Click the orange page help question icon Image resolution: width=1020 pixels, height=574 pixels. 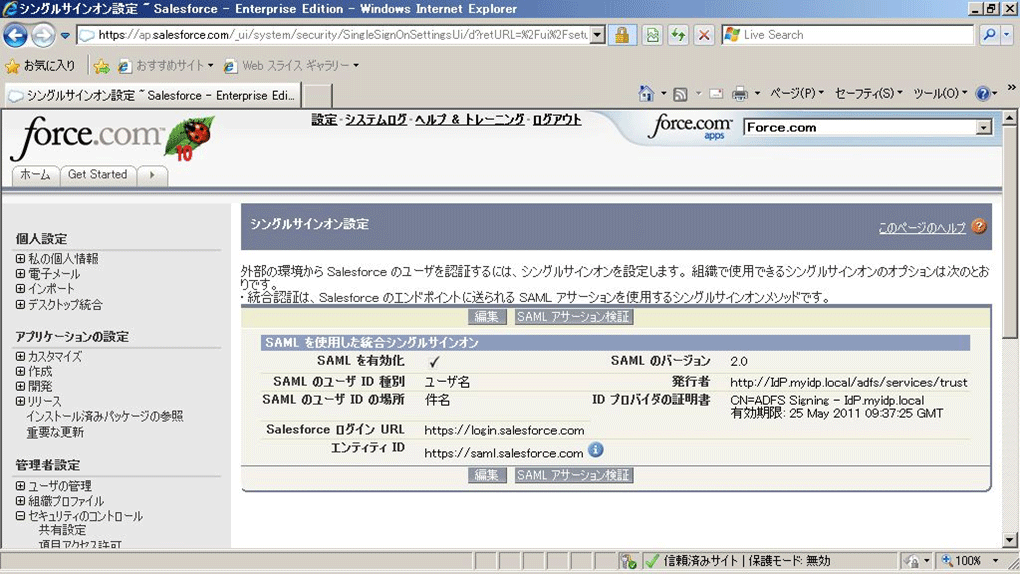pos(978,226)
